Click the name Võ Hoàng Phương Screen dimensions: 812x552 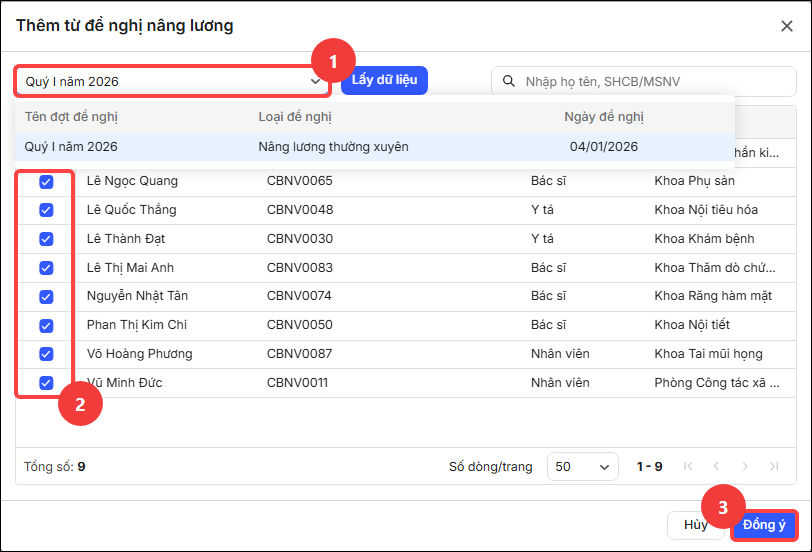[139, 354]
